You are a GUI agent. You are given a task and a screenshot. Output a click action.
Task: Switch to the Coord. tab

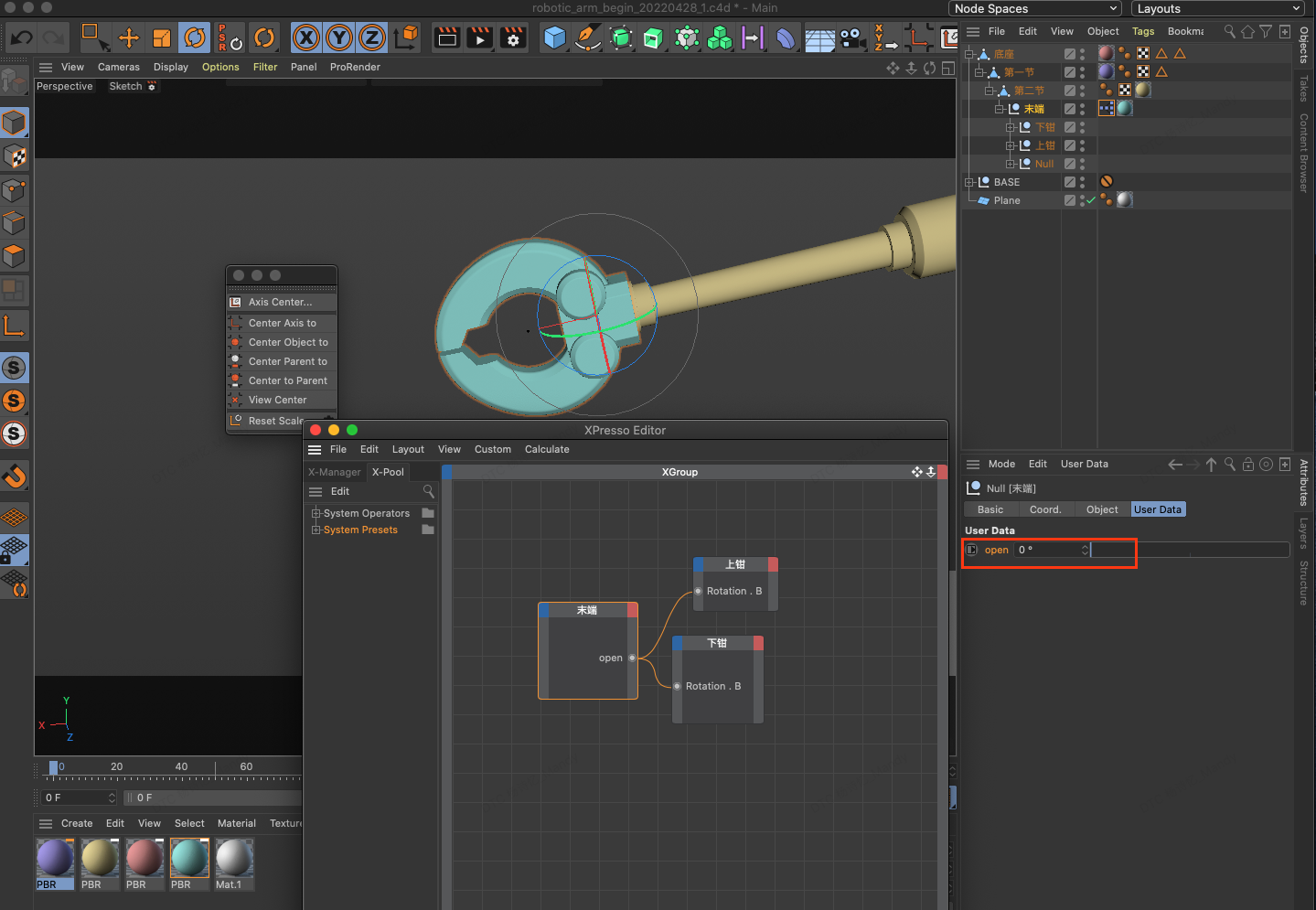coord(1045,509)
